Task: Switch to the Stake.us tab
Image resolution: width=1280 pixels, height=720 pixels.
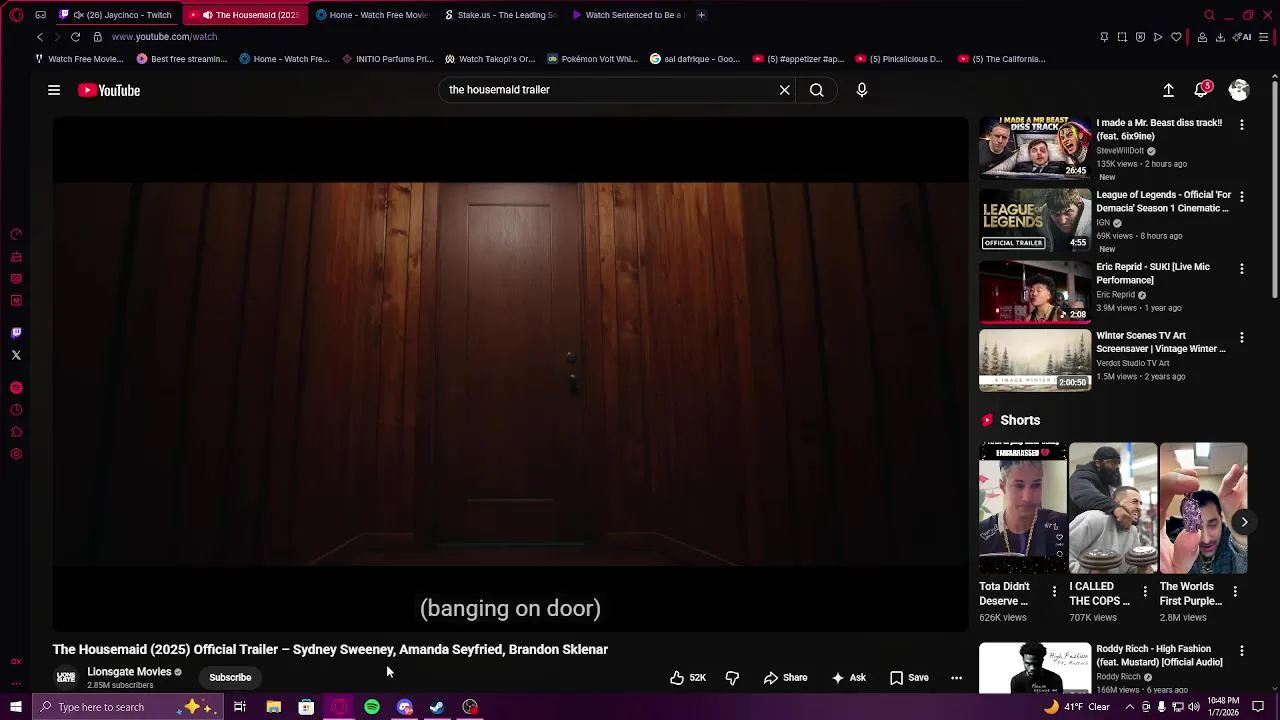Action: point(500,15)
